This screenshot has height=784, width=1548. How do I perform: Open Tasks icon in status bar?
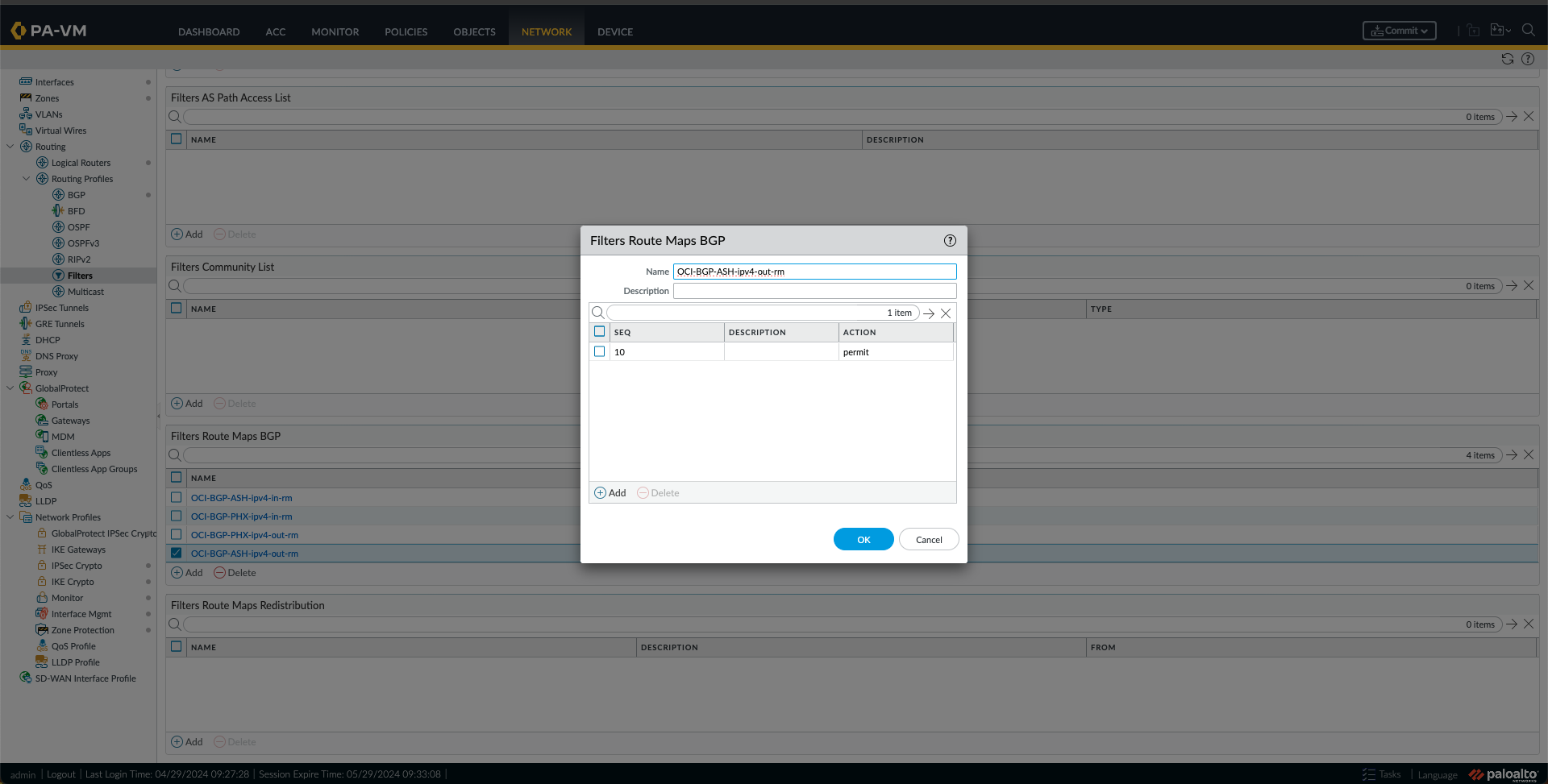pos(1369,774)
